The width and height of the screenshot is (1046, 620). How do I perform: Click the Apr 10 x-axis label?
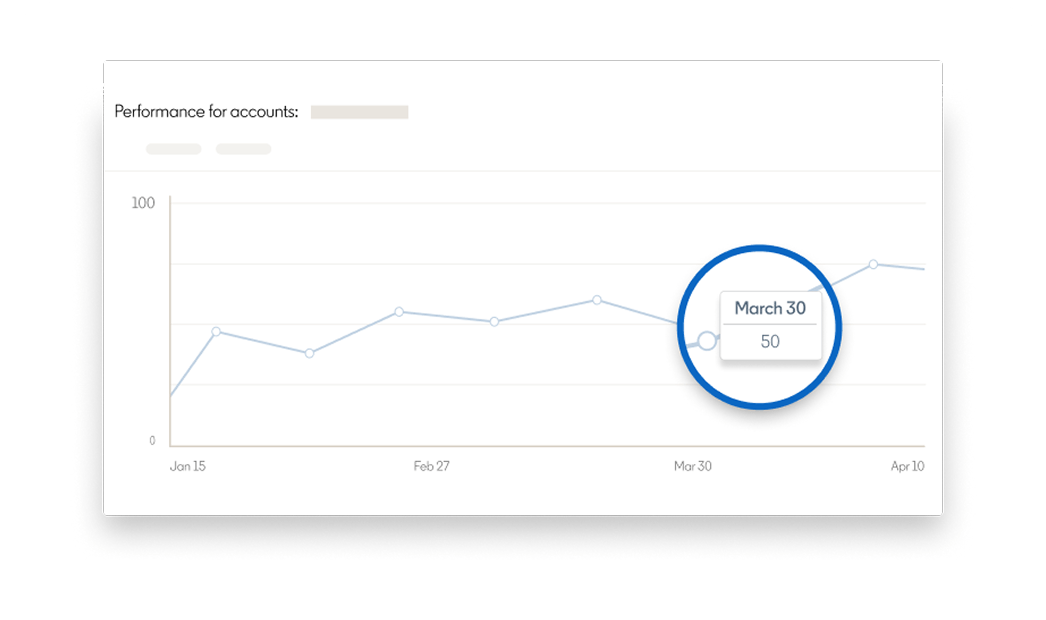(907, 467)
